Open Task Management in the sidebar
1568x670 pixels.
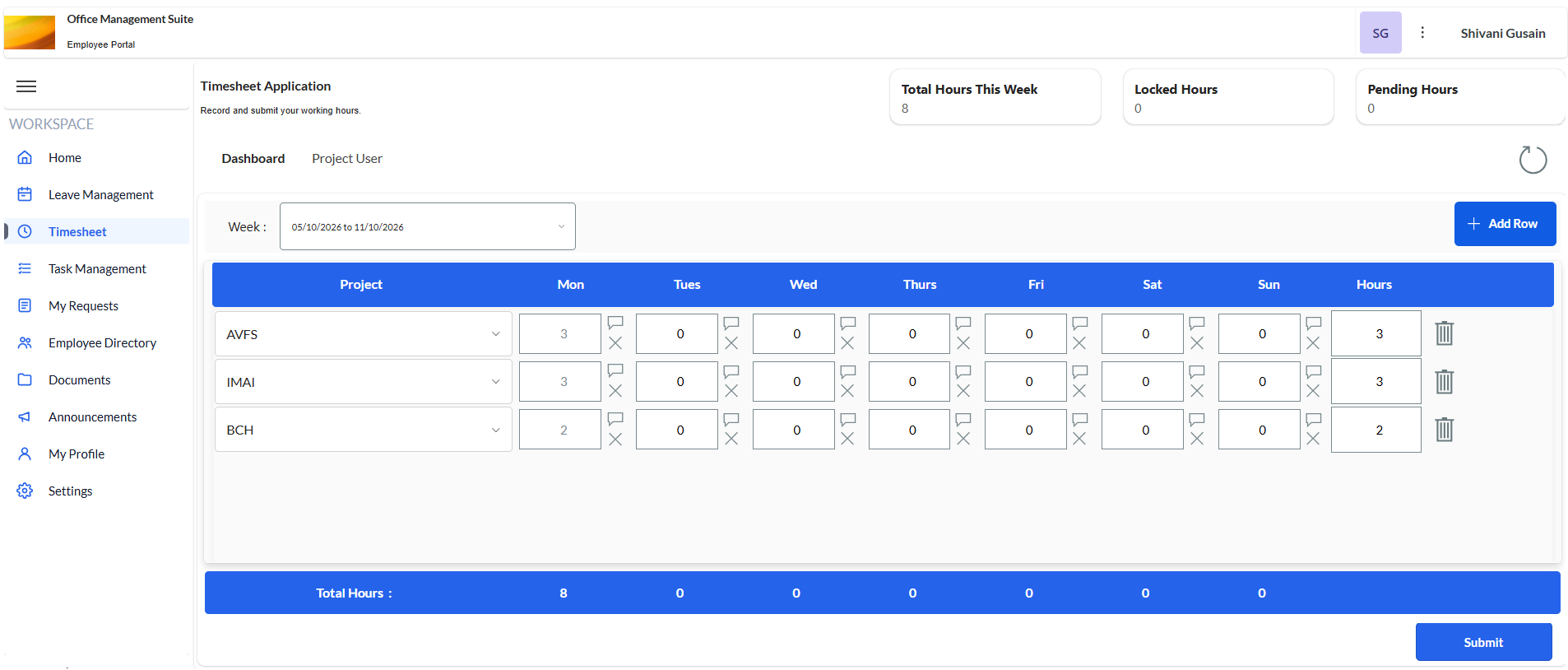pyautogui.click(x=97, y=269)
